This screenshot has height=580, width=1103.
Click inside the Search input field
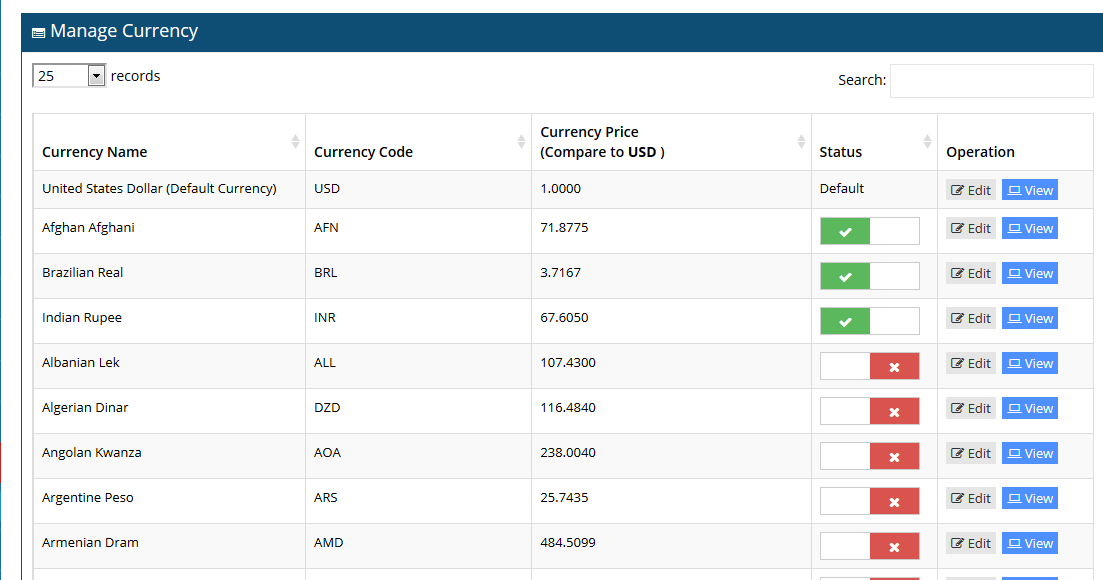click(x=991, y=81)
